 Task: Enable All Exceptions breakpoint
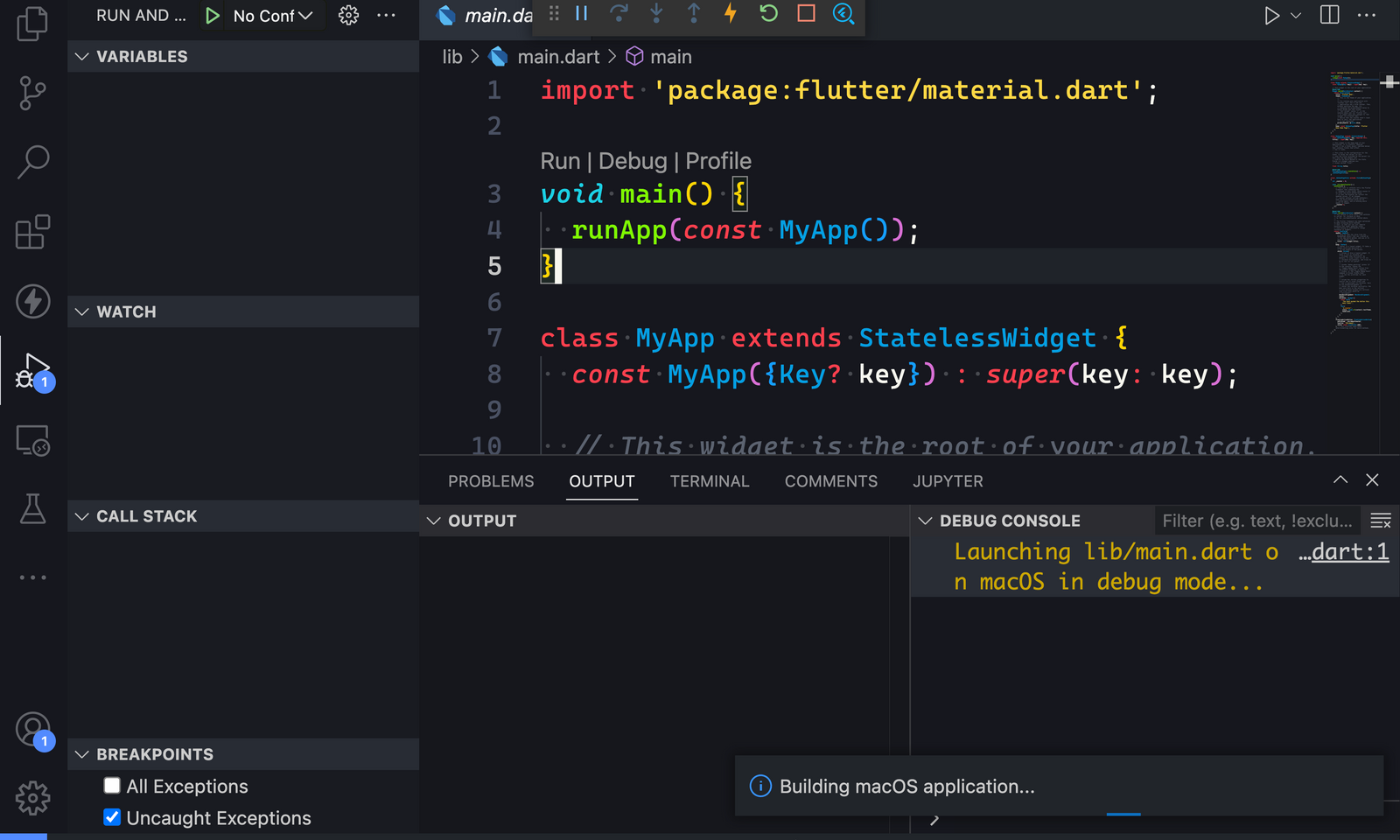click(x=112, y=786)
